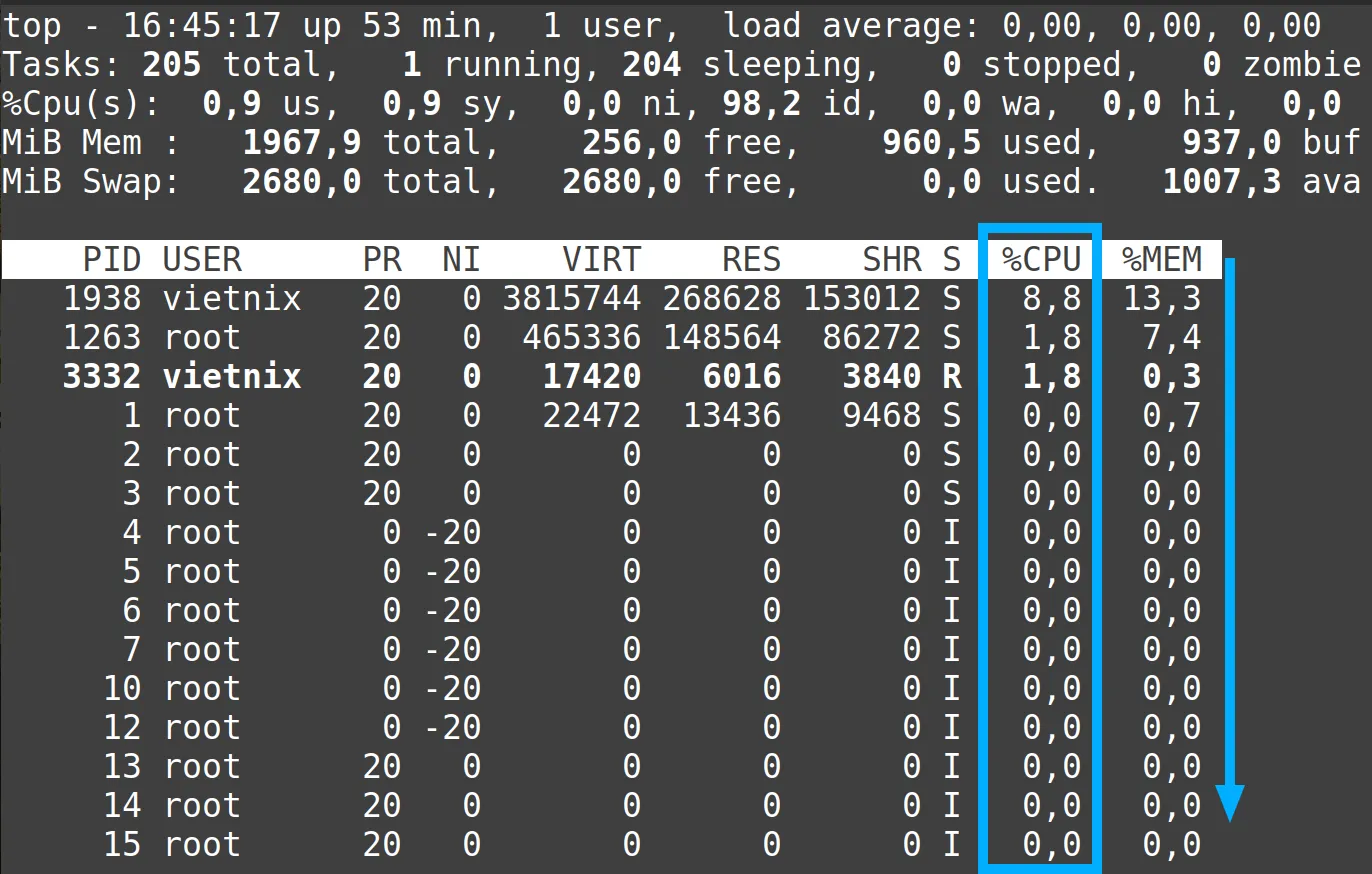Select PID 1938 in the process list
1372x874 pixels.
point(102,299)
